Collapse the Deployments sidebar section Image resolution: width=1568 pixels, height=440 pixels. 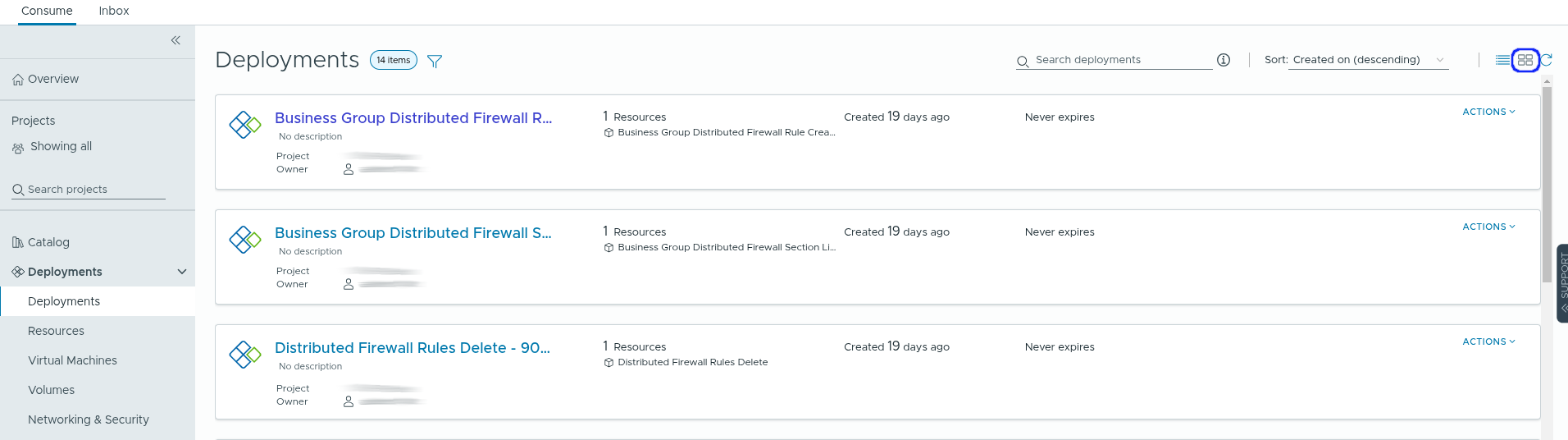point(182,272)
